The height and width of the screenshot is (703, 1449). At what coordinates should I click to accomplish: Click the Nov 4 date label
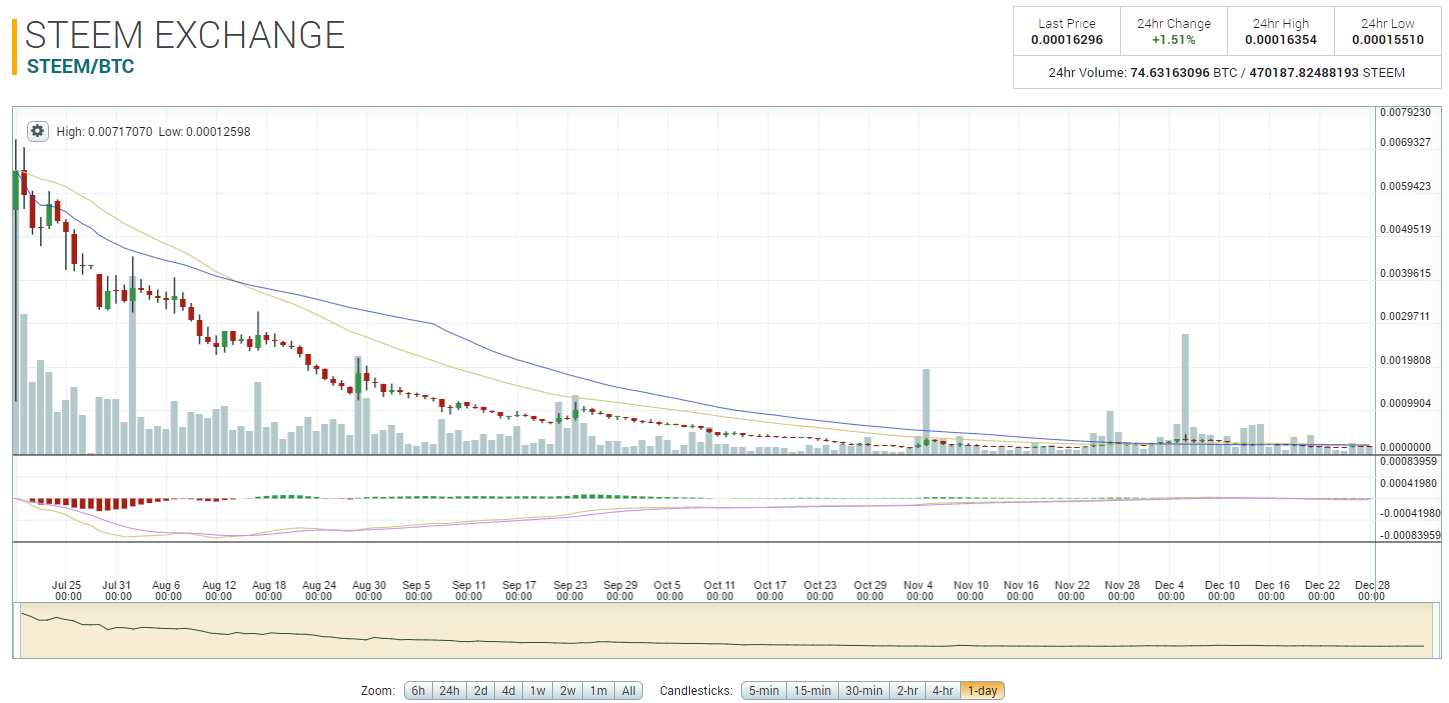point(919,590)
